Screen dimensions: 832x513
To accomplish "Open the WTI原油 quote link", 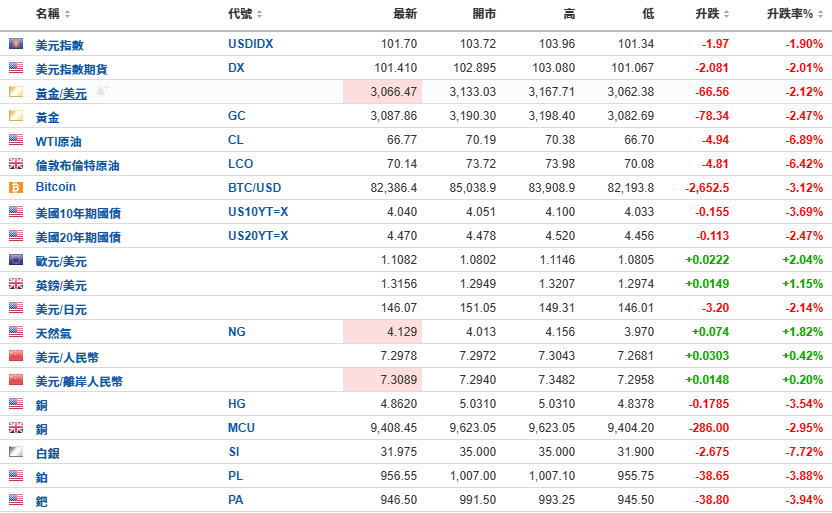I will pos(58,142).
